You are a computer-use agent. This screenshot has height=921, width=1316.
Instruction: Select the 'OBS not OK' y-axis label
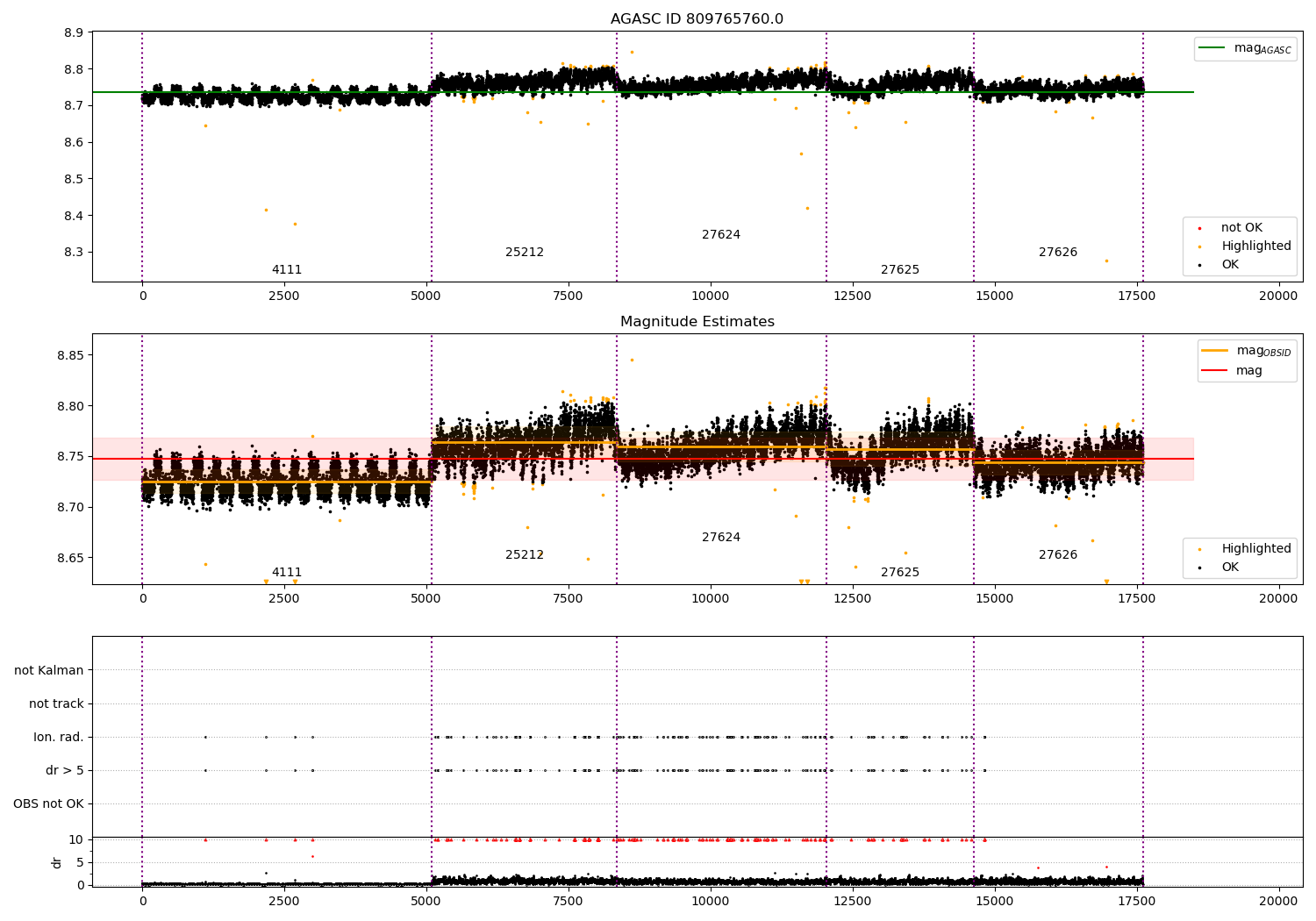click(x=48, y=804)
